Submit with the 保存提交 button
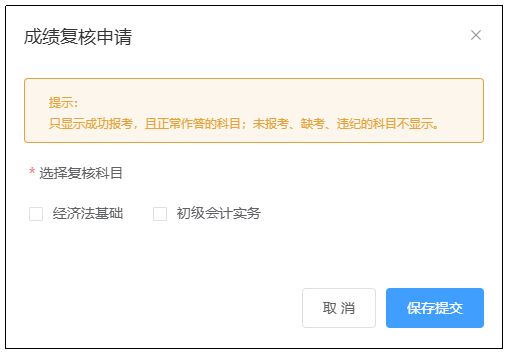Screen dimensions: 513x360 click(435, 308)
